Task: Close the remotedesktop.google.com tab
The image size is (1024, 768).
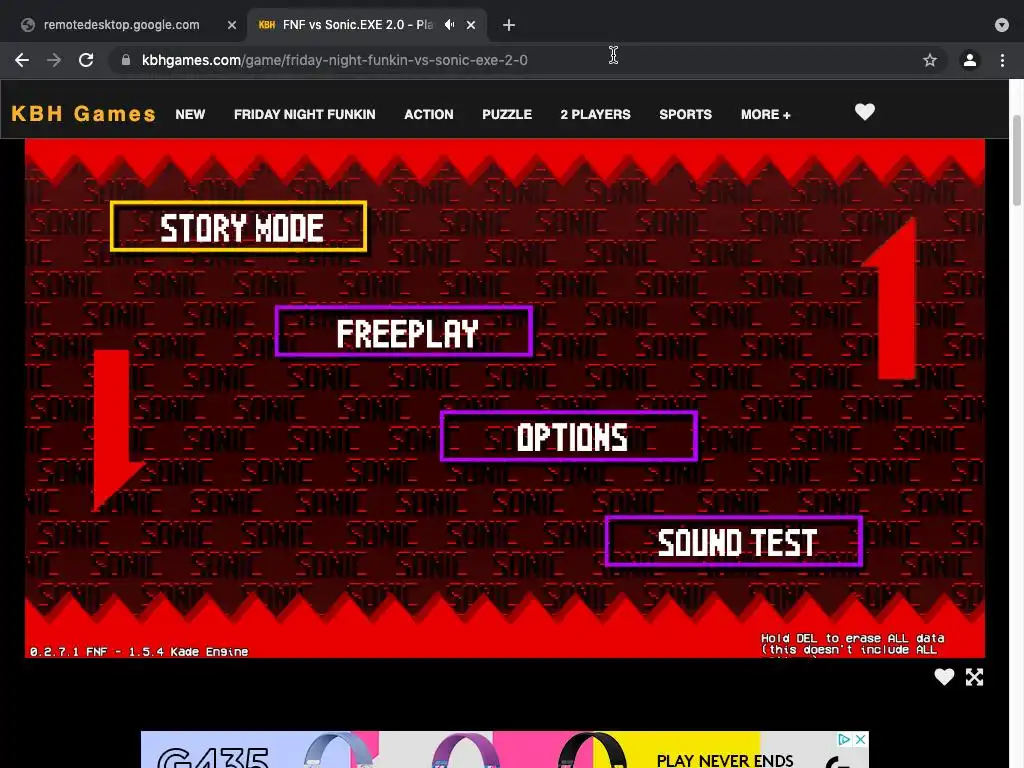Action: pos(232,25)
